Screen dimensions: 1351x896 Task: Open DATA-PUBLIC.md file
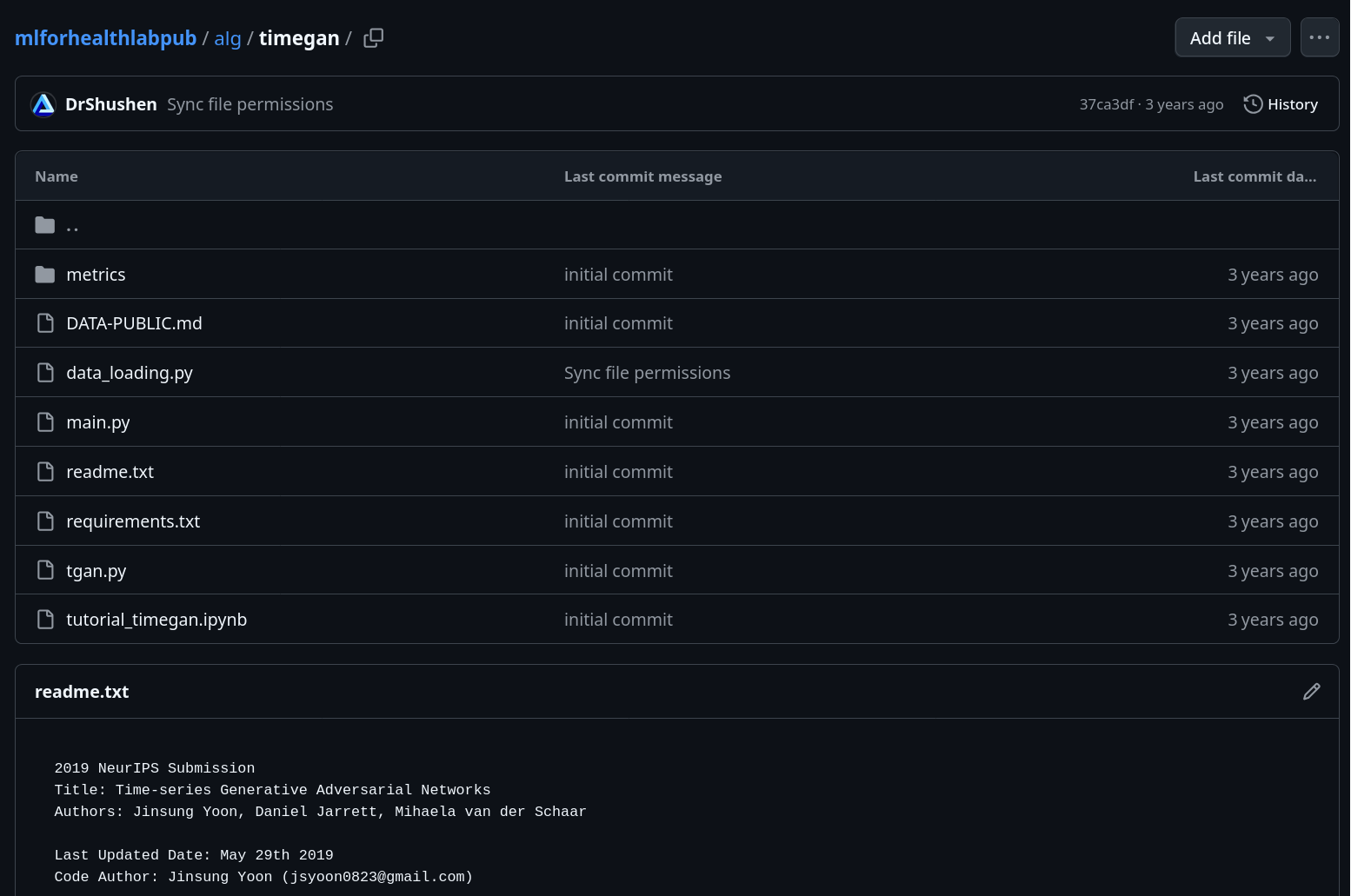click(134, 323)
